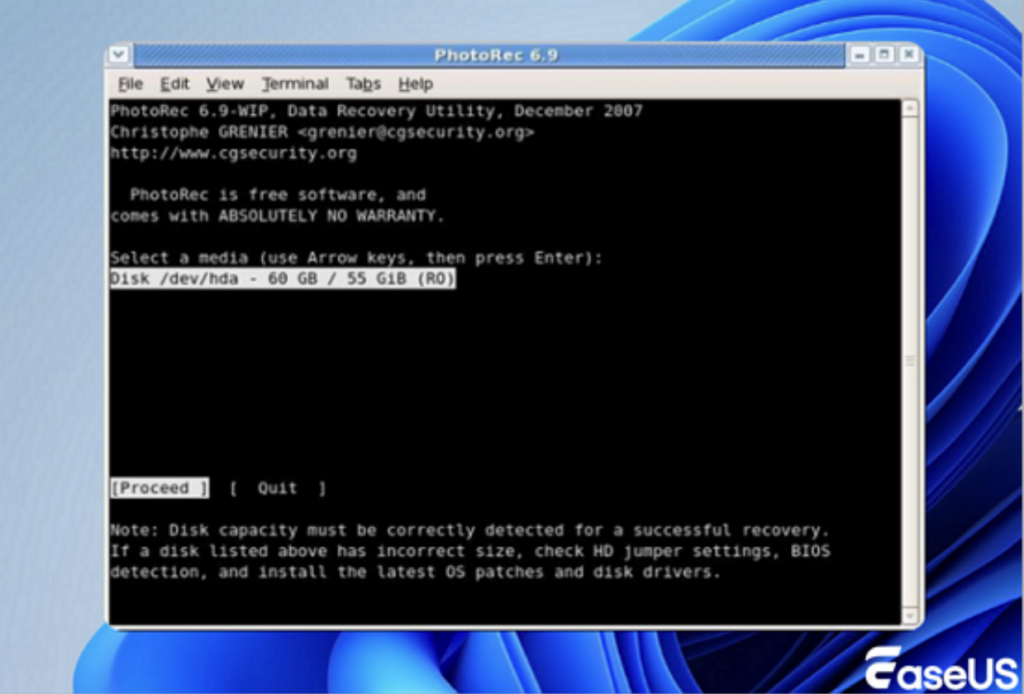
Task: Open the Help menu
Action: (415, 84)
